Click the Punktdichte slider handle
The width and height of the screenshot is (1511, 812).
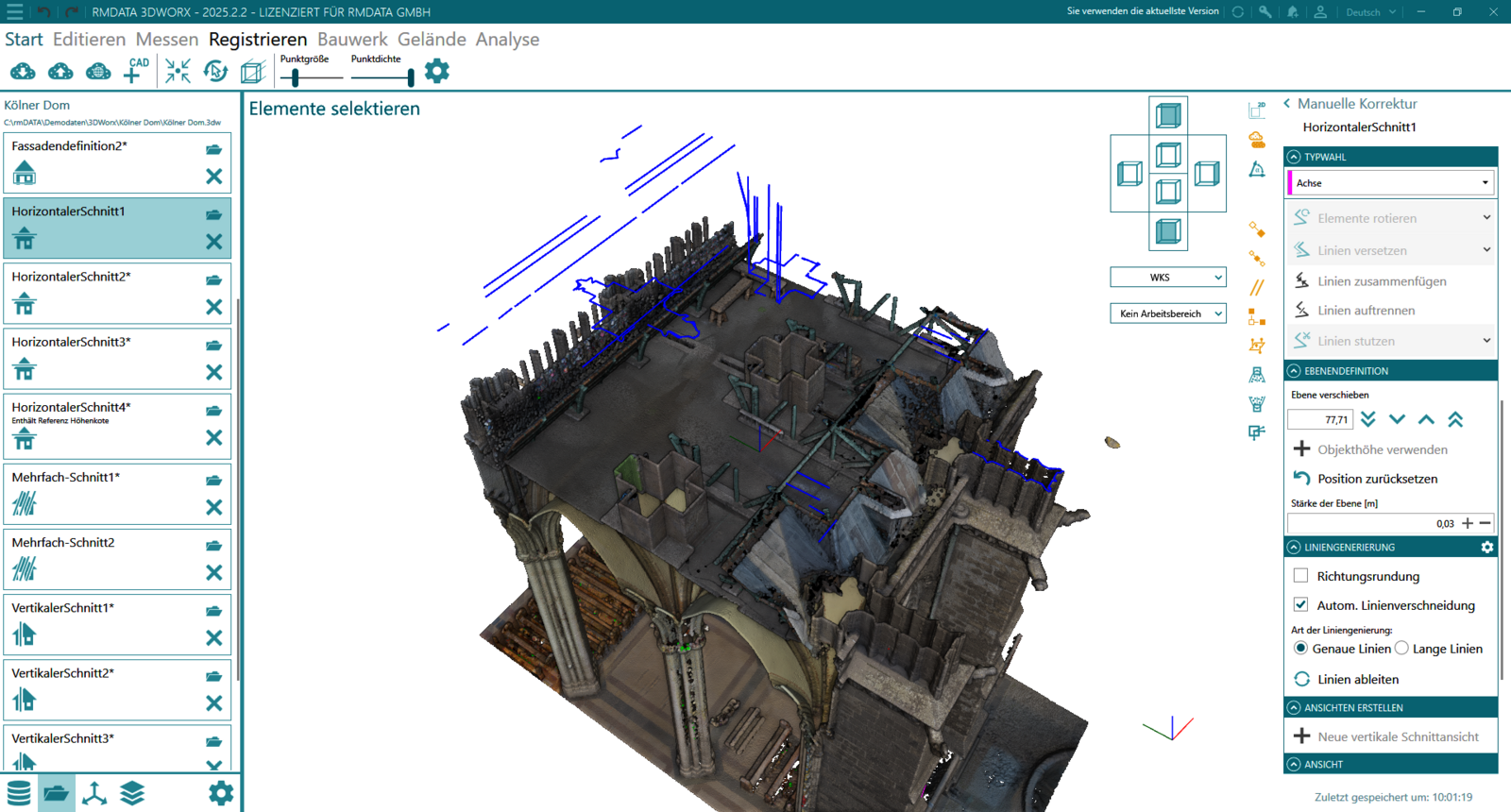pyautogui.click(x=411, y=77)
